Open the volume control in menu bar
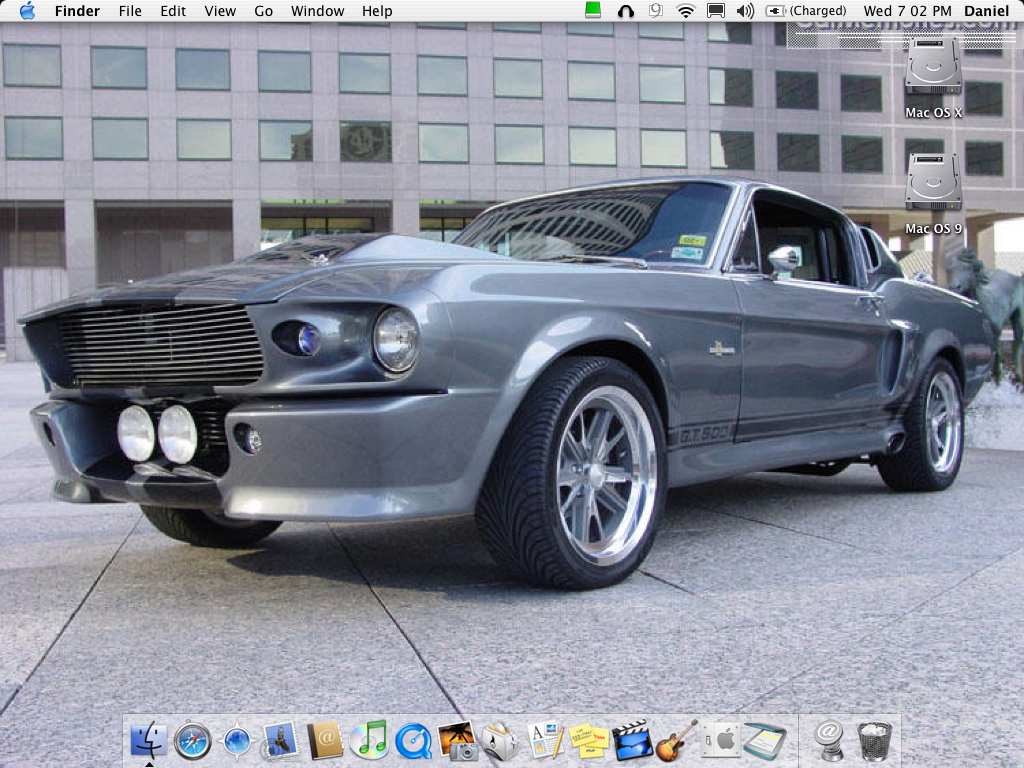 (x=745, y=11)
